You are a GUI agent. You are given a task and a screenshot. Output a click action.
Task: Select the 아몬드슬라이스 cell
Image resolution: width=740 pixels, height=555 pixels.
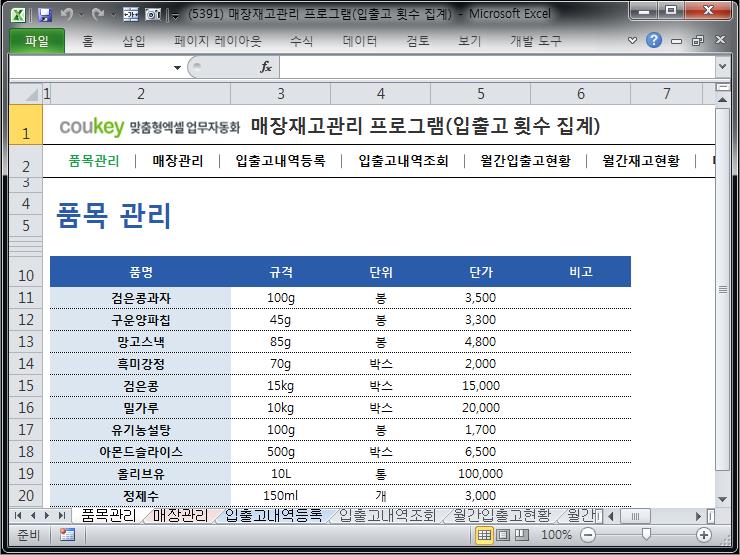pyautogui.click(x=141, y=452)
